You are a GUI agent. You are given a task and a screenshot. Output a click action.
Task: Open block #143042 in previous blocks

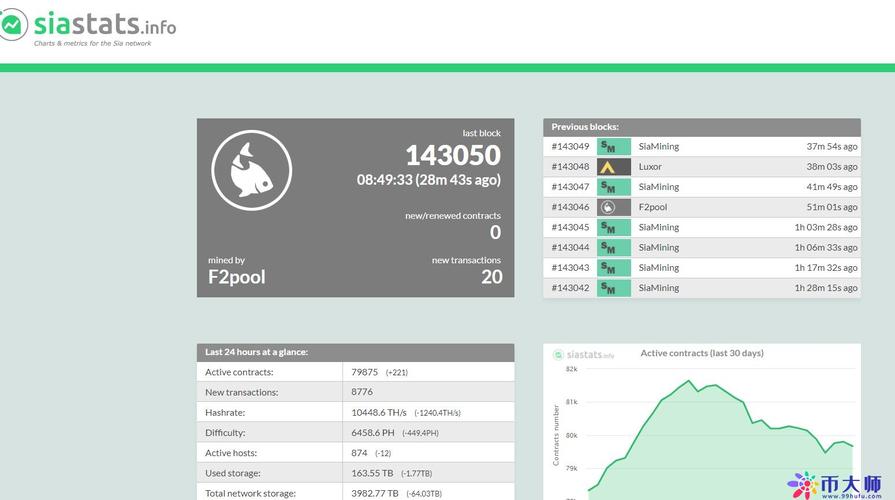570,288
